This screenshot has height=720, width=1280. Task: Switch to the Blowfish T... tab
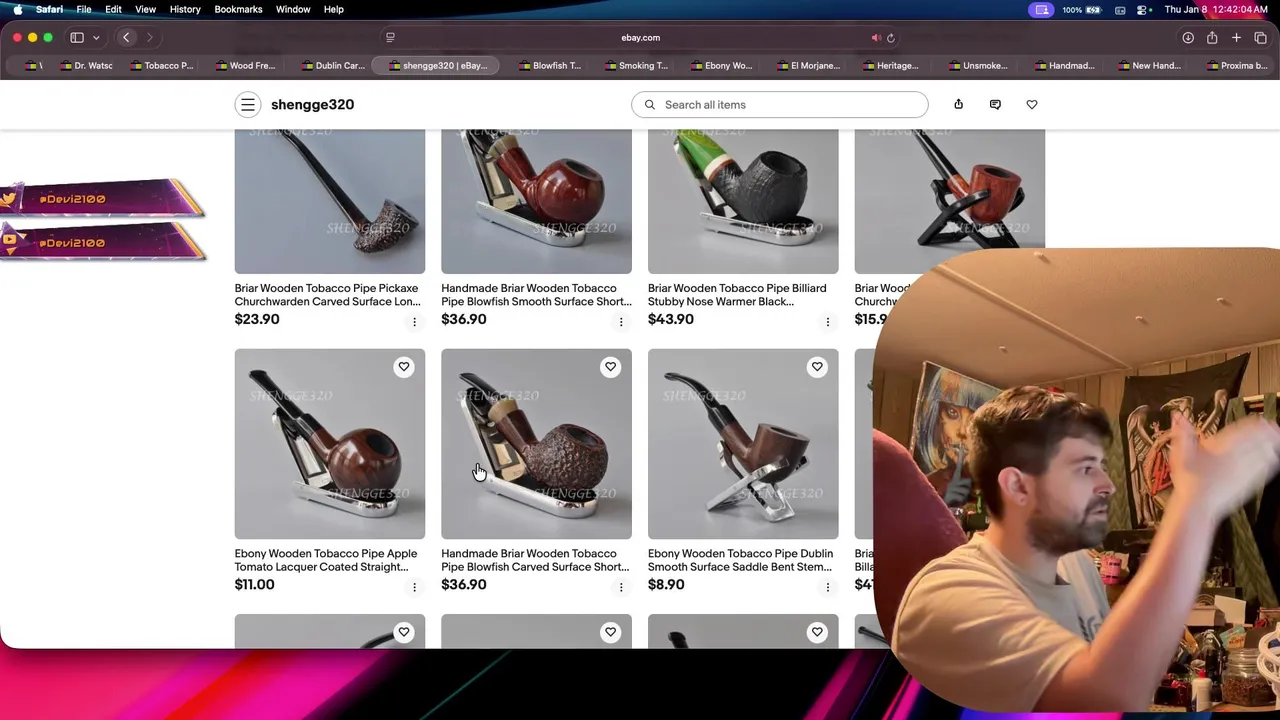[x=549, y=66]
